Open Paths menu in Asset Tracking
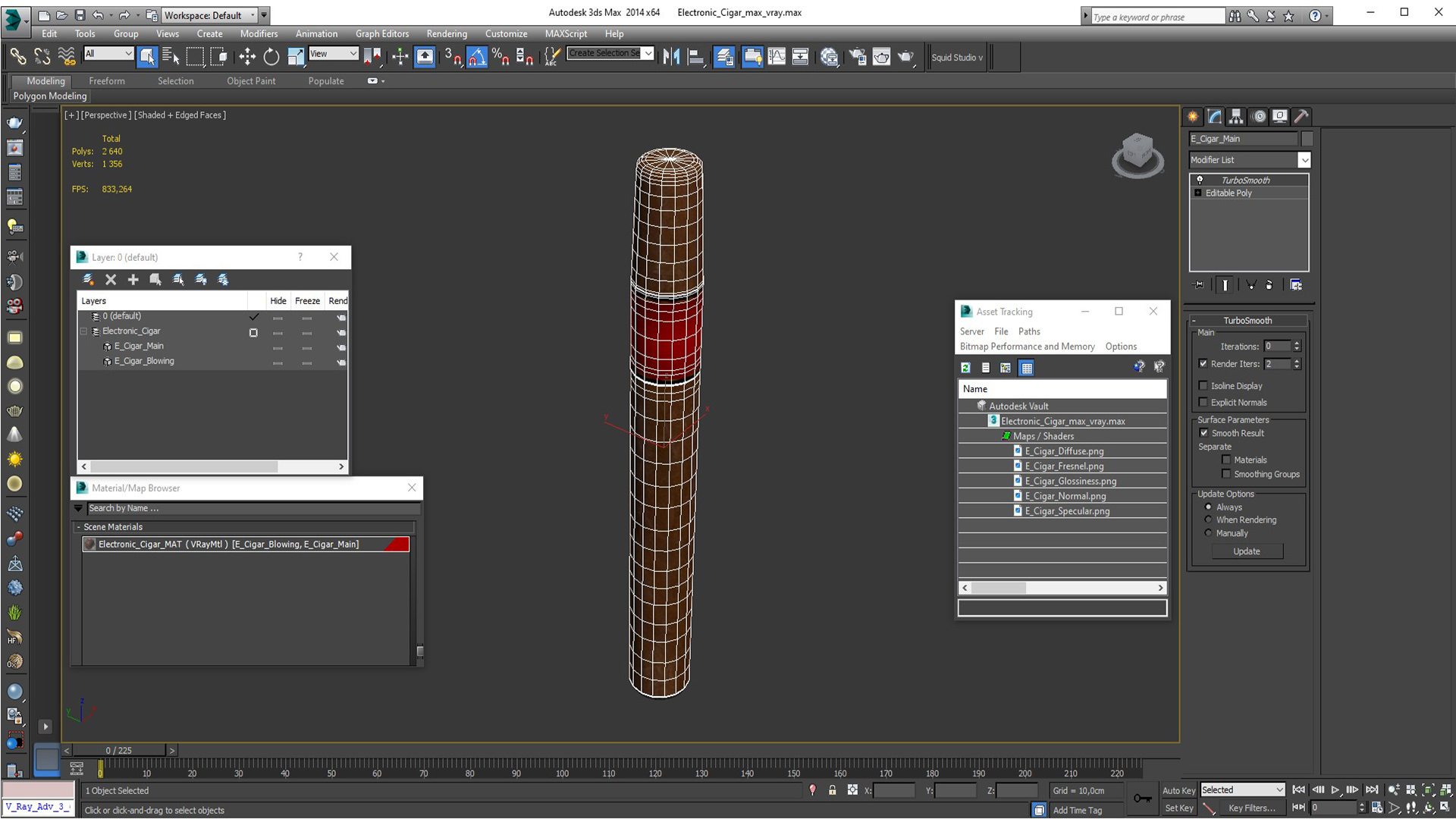The image size is (1456, 819). point(1029,331)
